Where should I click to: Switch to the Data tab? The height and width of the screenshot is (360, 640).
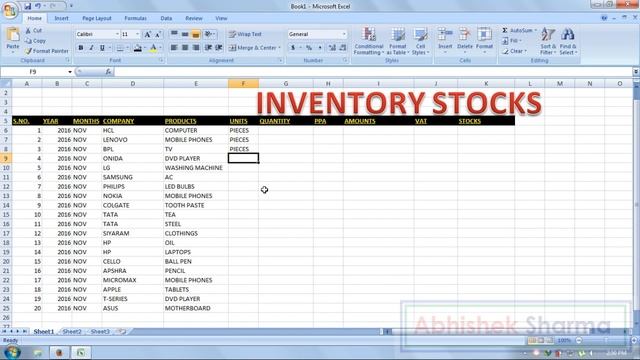click(x=166, y=18)
